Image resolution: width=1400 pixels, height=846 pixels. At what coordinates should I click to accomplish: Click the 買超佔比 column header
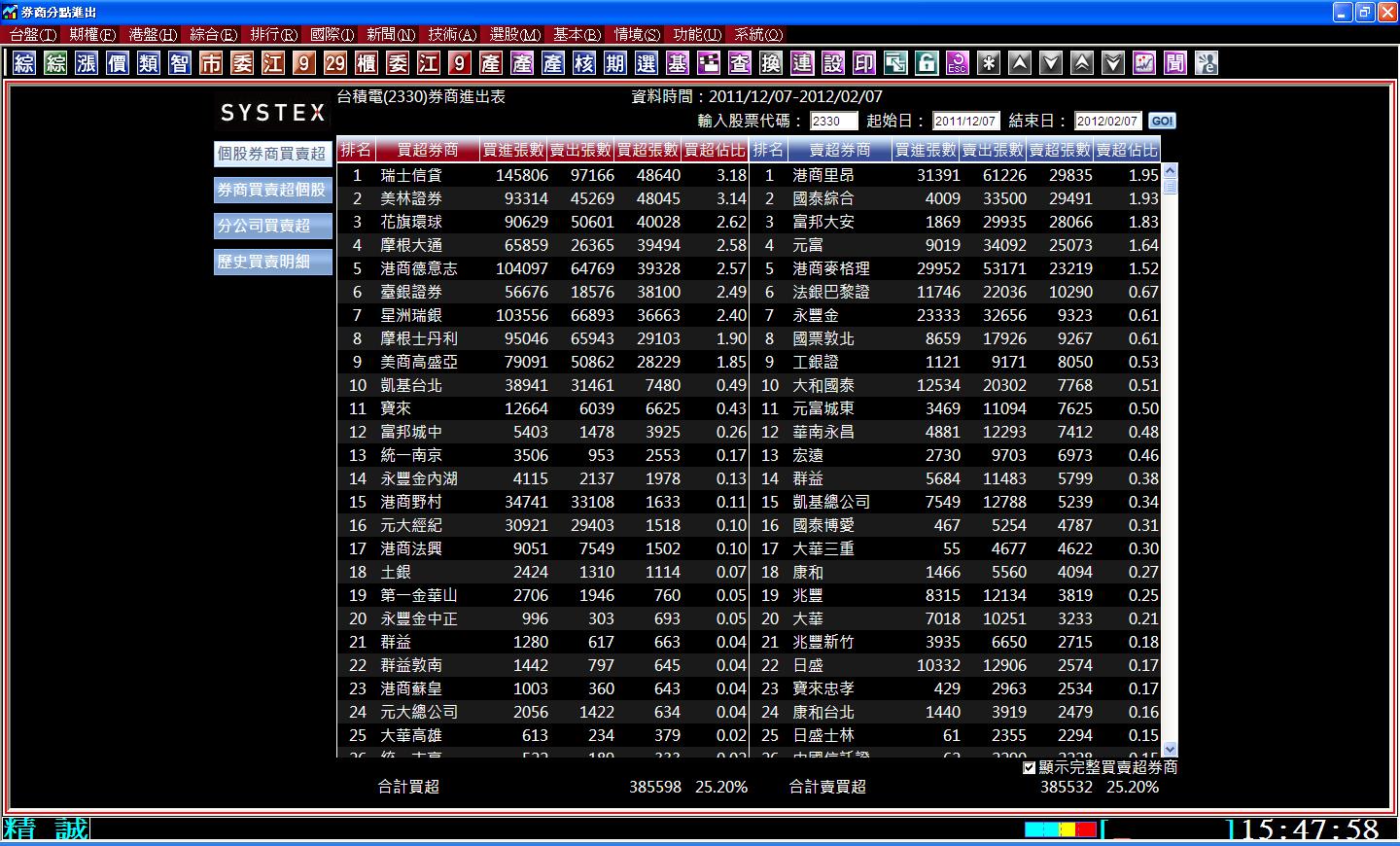716,150
